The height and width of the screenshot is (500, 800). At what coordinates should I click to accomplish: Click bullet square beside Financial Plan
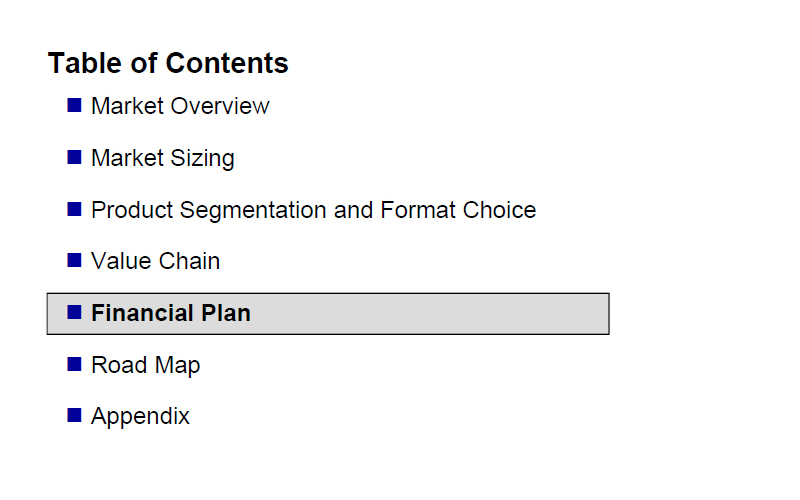click(x=74, y=312)
